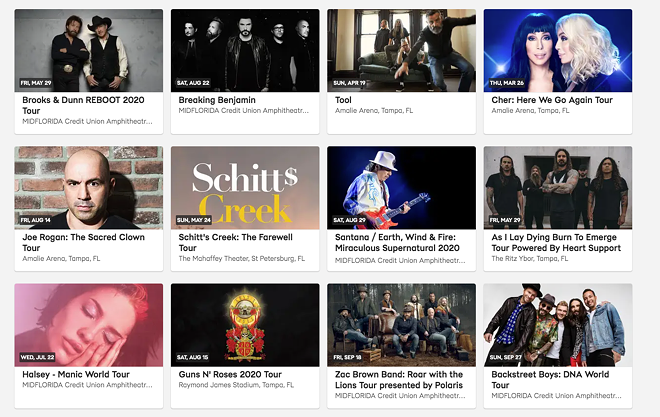Image resolution: width=660 pixels, height=417 pixels.
Task: Click the Raymond James Stadium venue text
Action: tap(236, 385)
